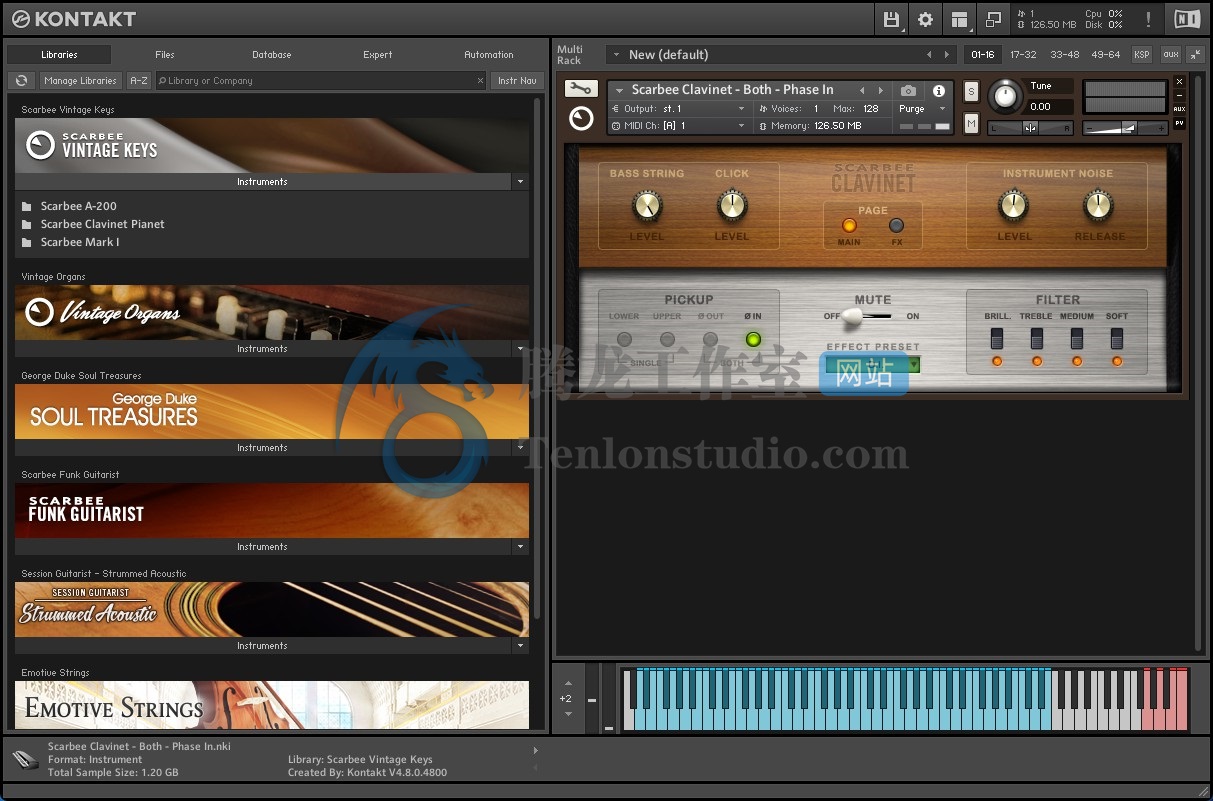This screenshot has height=801, width=1213.
Task: Select Ø OUT pickup phase
Action: pos(710,340)
